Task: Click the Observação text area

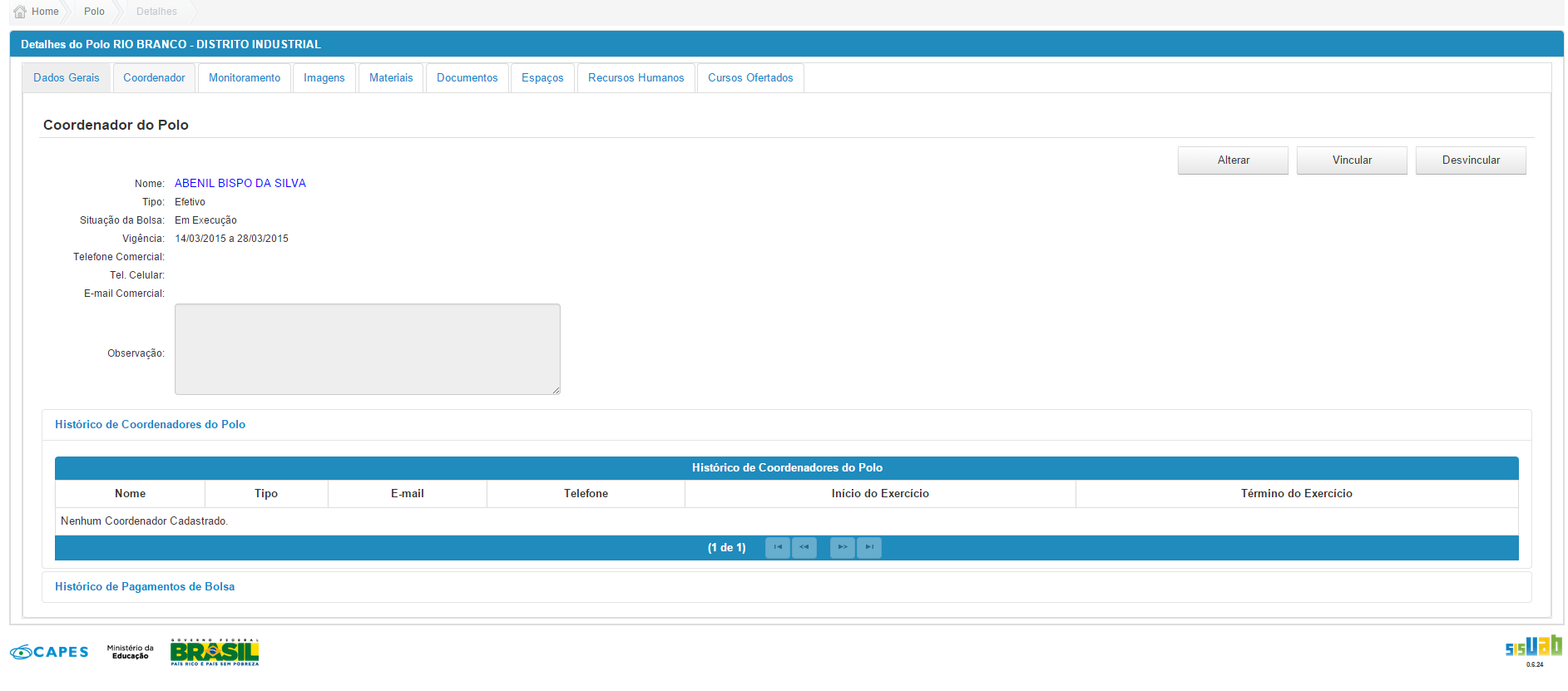Action: pos(367,349)
